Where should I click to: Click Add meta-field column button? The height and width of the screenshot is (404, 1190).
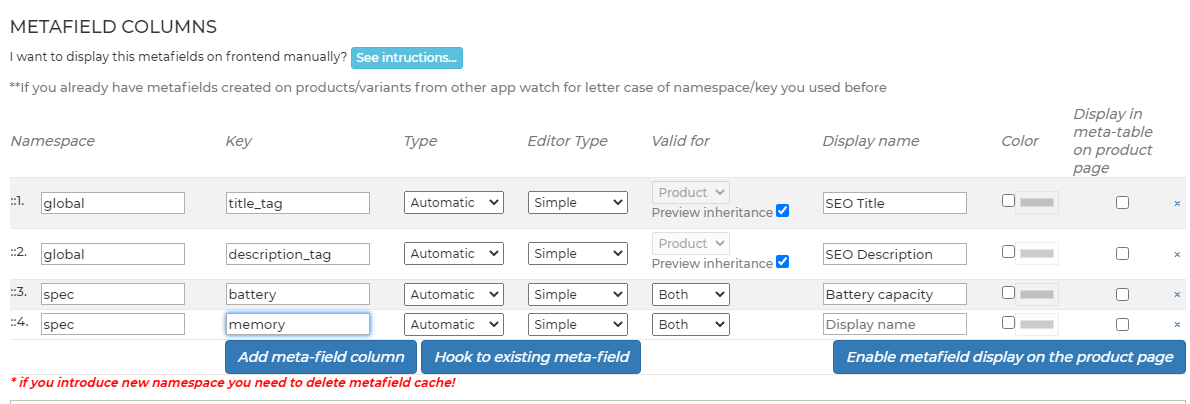click(x=320, y=357)
